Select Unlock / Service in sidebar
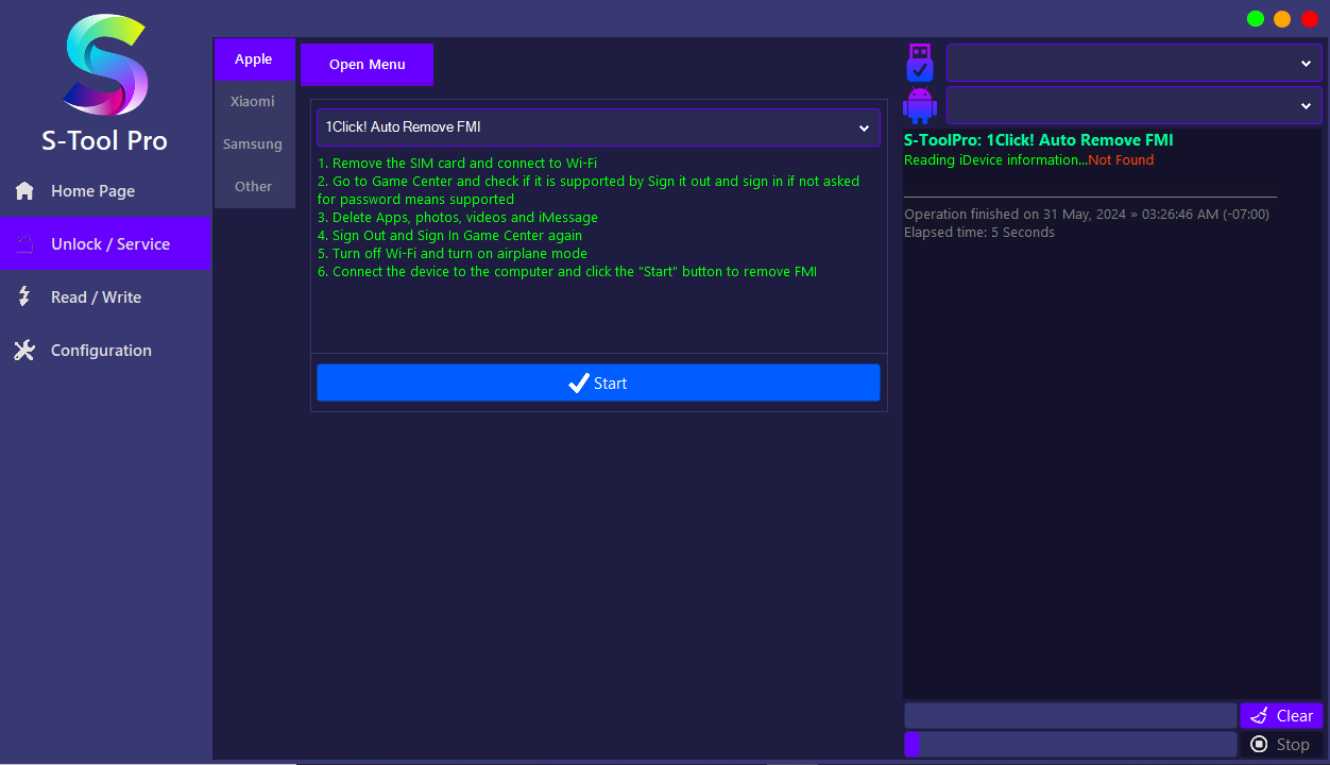This screenshot has height=765, width=1330. (x=105, y=244)
